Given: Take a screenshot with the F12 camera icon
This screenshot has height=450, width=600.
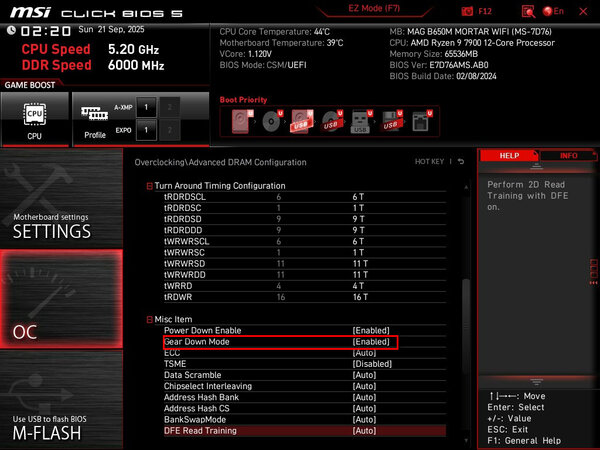Looking at the screenshot, I should [x=467, y=11].
